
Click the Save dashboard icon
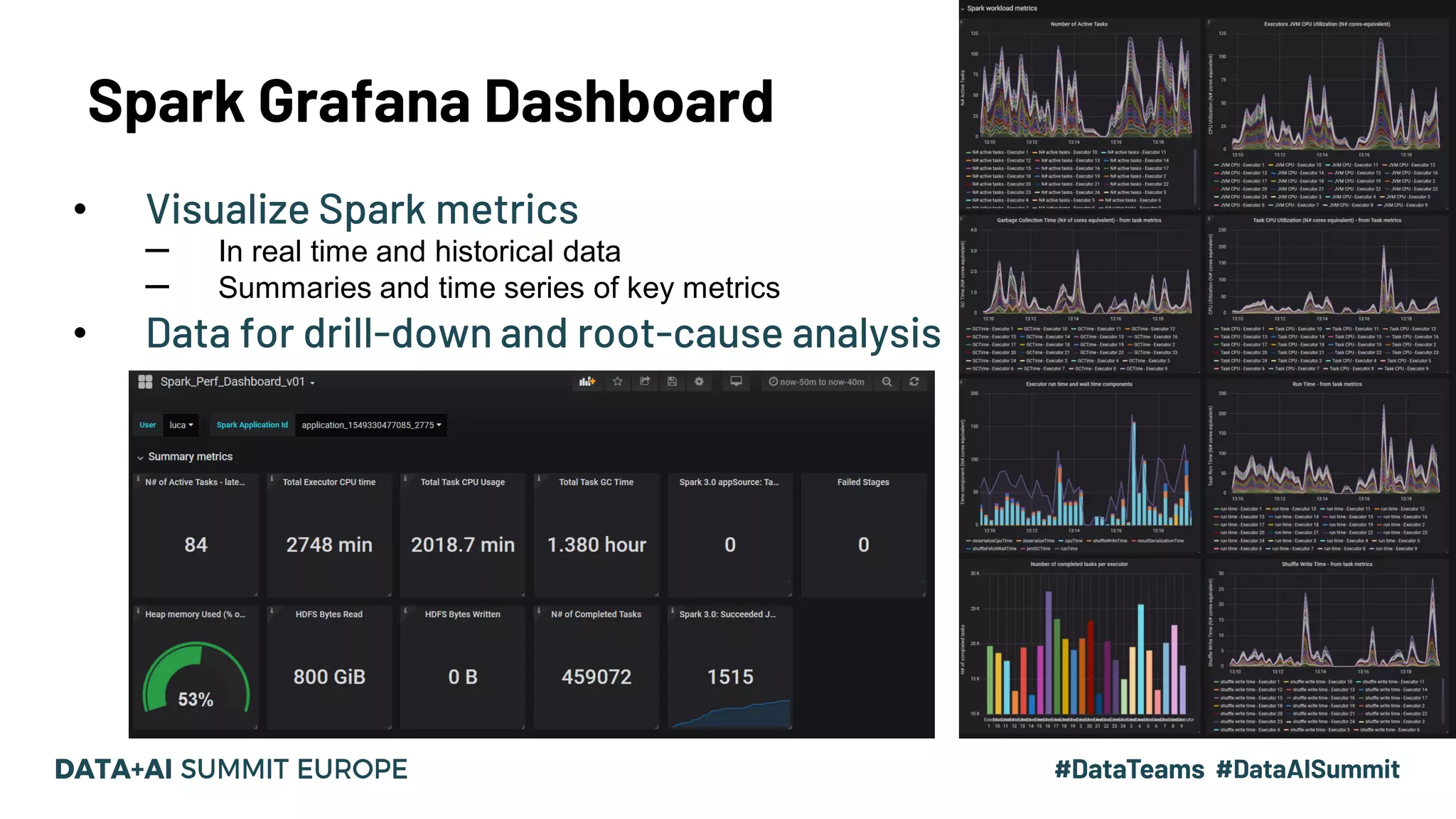click(x=672, y=382)
